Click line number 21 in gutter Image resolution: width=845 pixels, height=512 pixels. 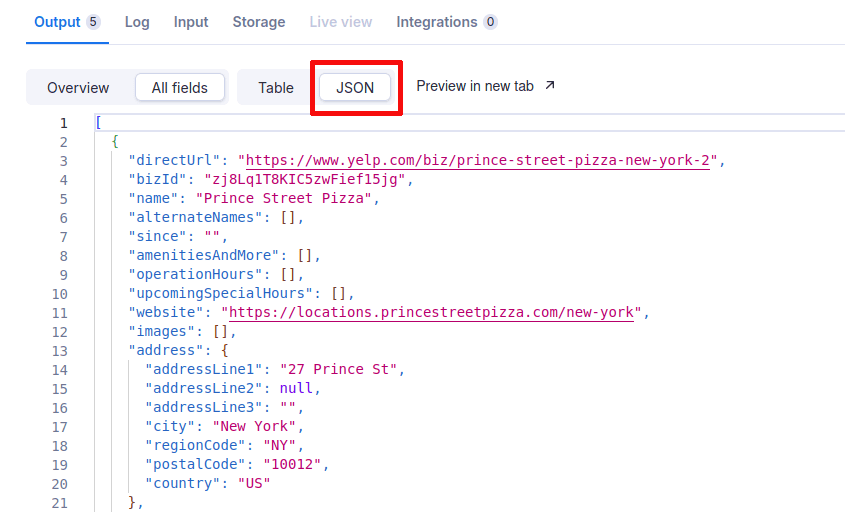(60, 503)
